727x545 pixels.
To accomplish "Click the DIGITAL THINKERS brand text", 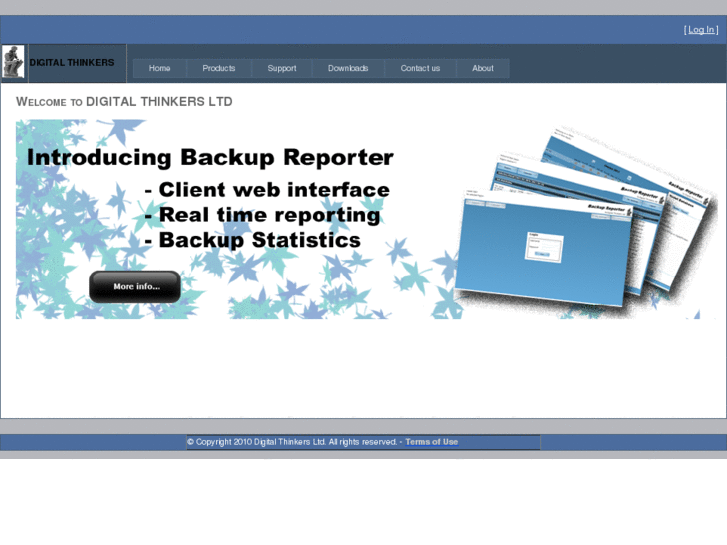I will [72, 63].
